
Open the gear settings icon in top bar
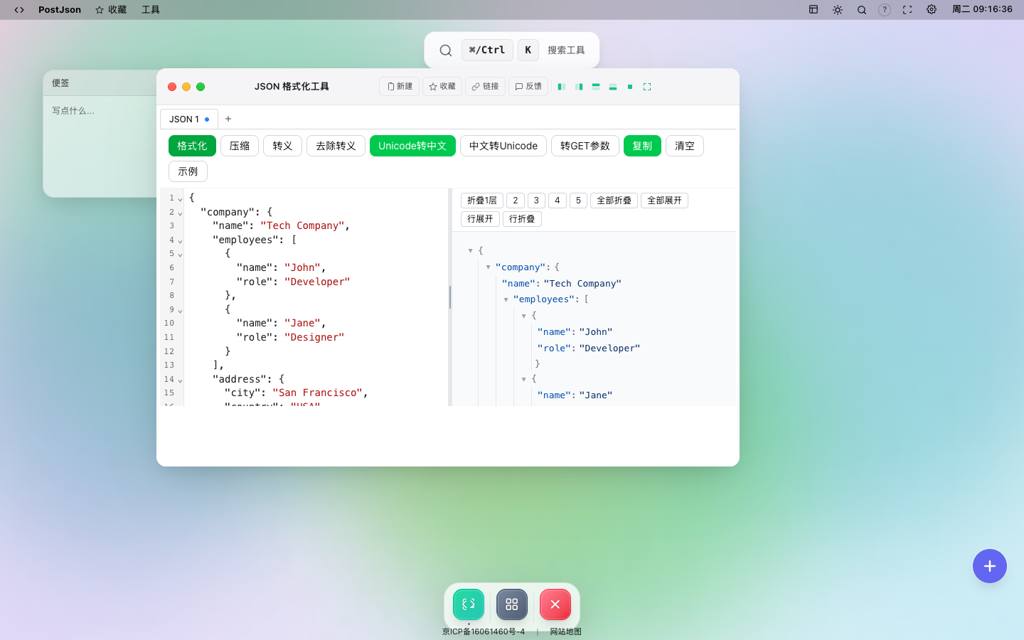(x=931, y=10)
